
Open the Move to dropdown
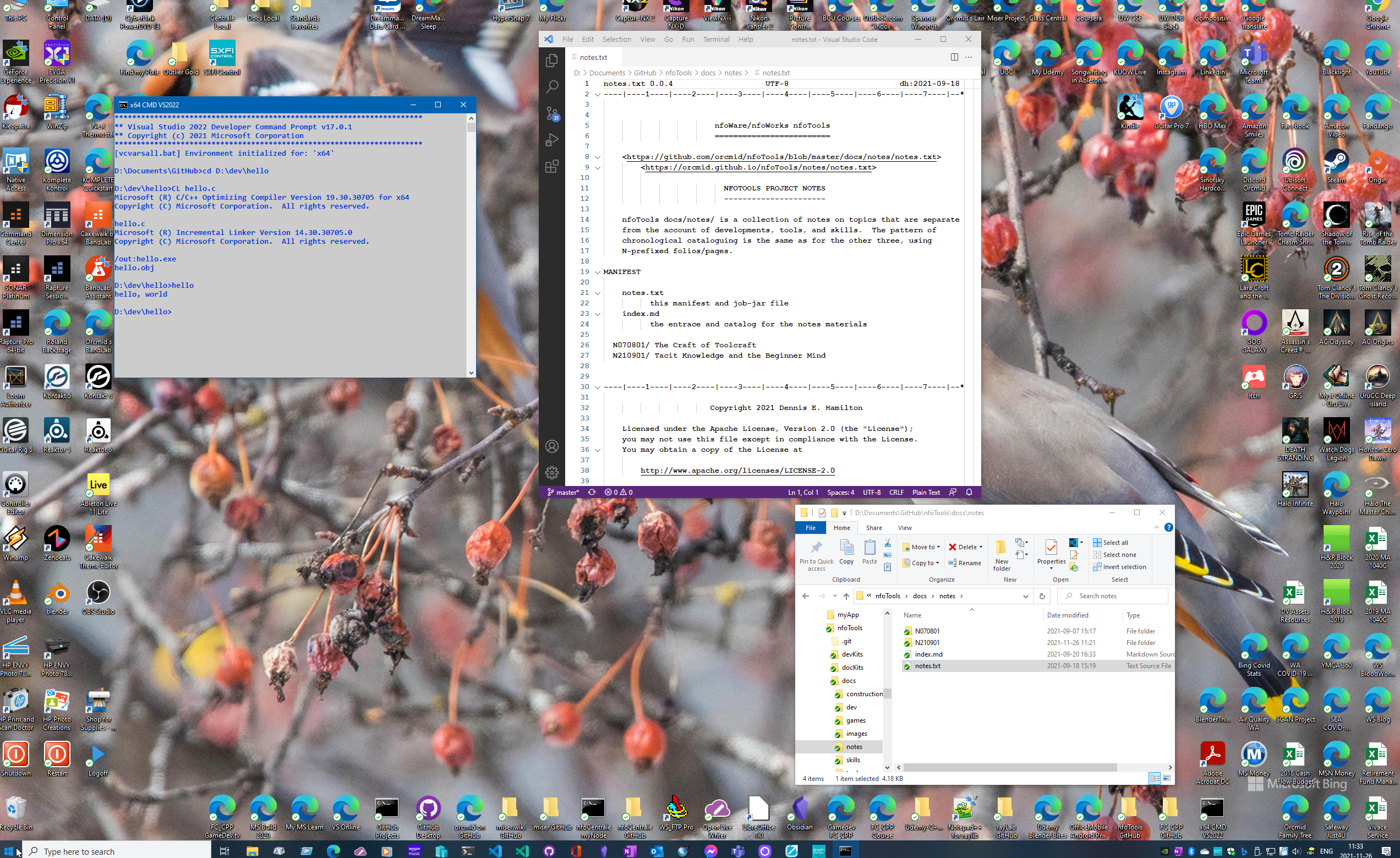pyautogui.click(x=921, y=547)
